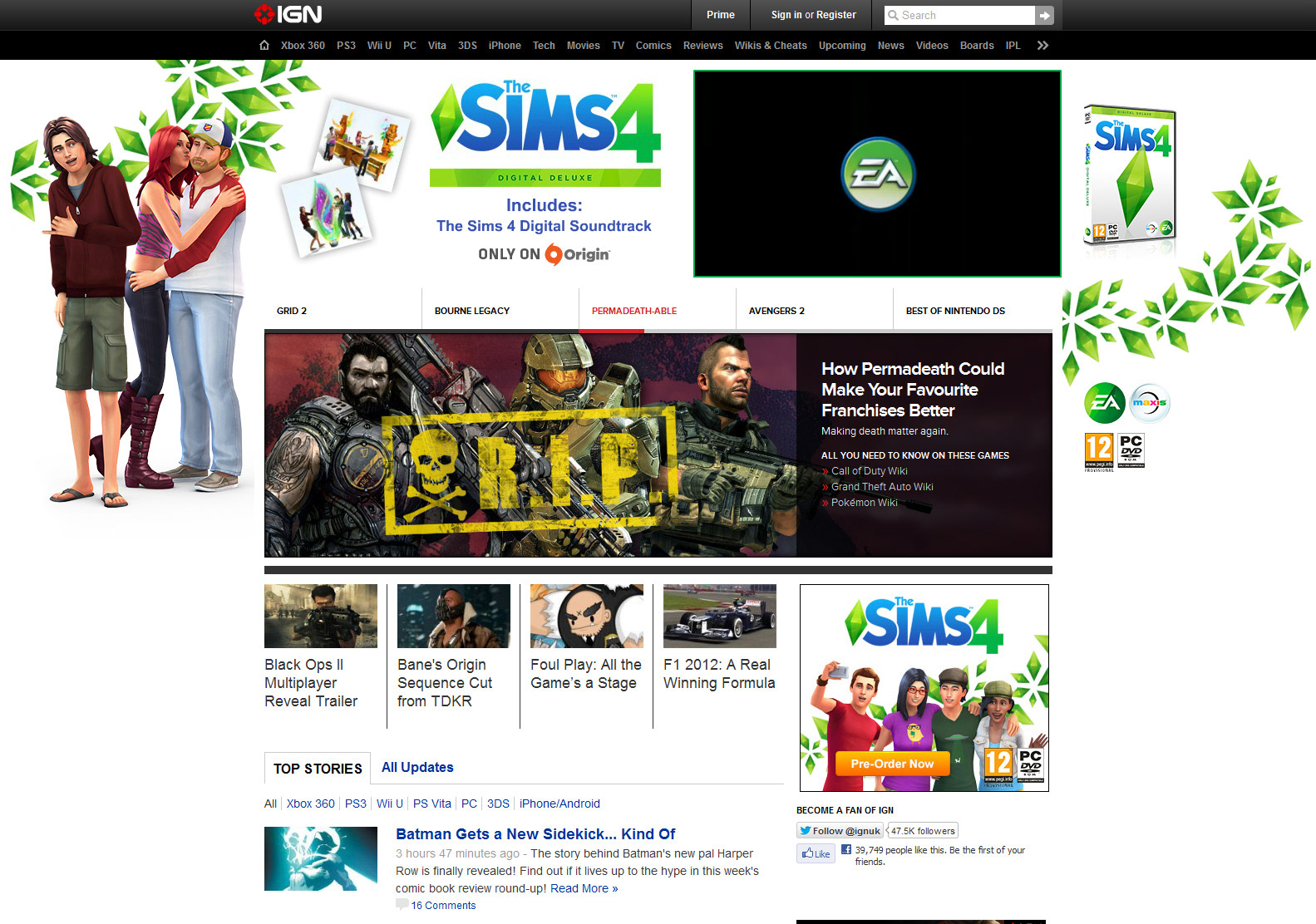The width and height of the screenshot is (1316, 924).
Task: Click Sign in or Register
Action: pos(813,15)
